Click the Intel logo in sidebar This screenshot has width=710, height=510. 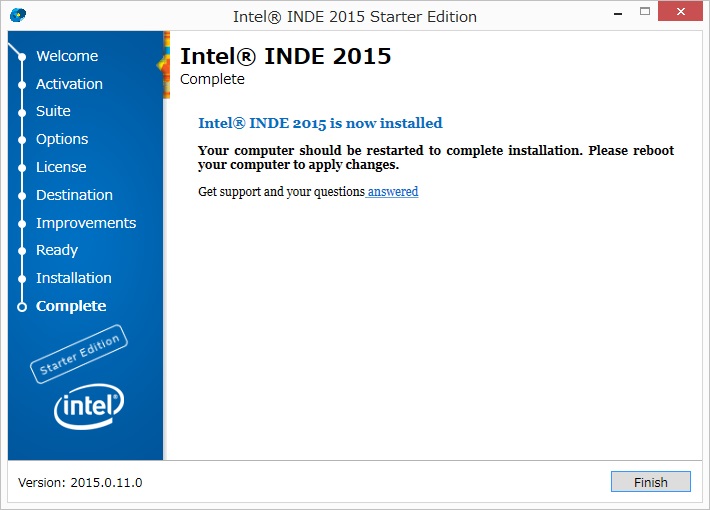pos(89,406)
